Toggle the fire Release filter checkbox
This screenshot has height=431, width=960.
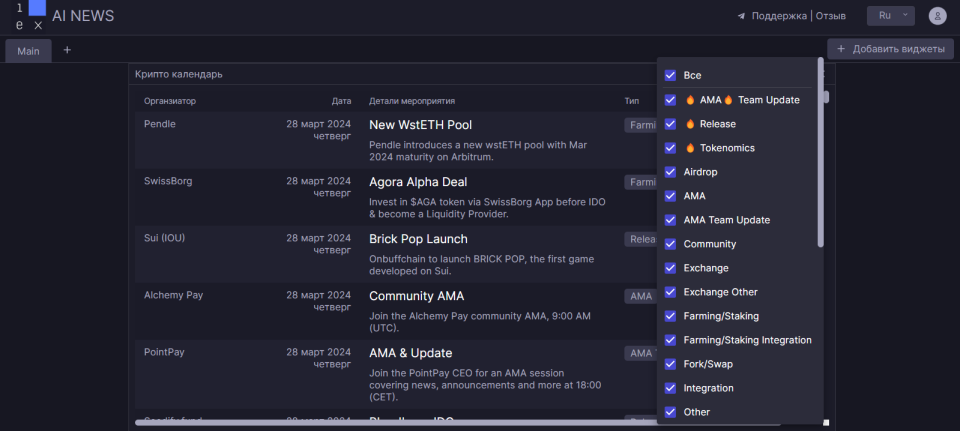click(670, 124)
